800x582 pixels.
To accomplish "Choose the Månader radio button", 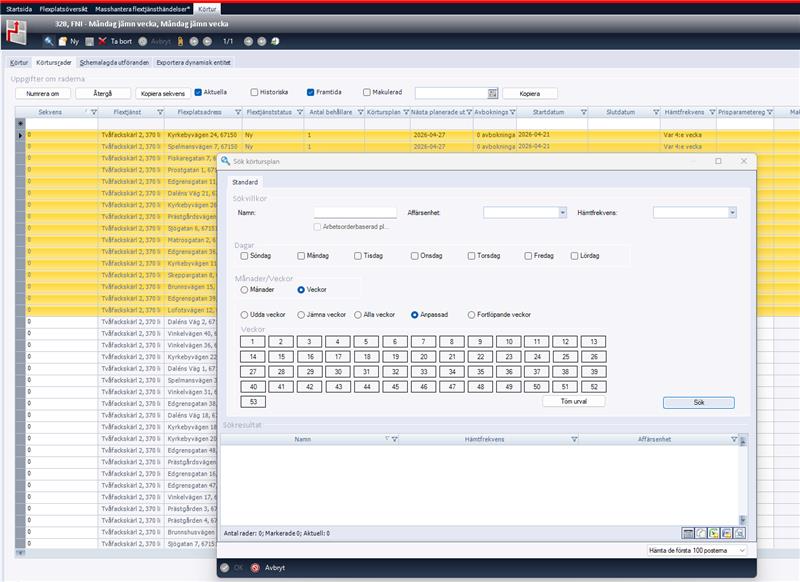I will click(243, 290).
